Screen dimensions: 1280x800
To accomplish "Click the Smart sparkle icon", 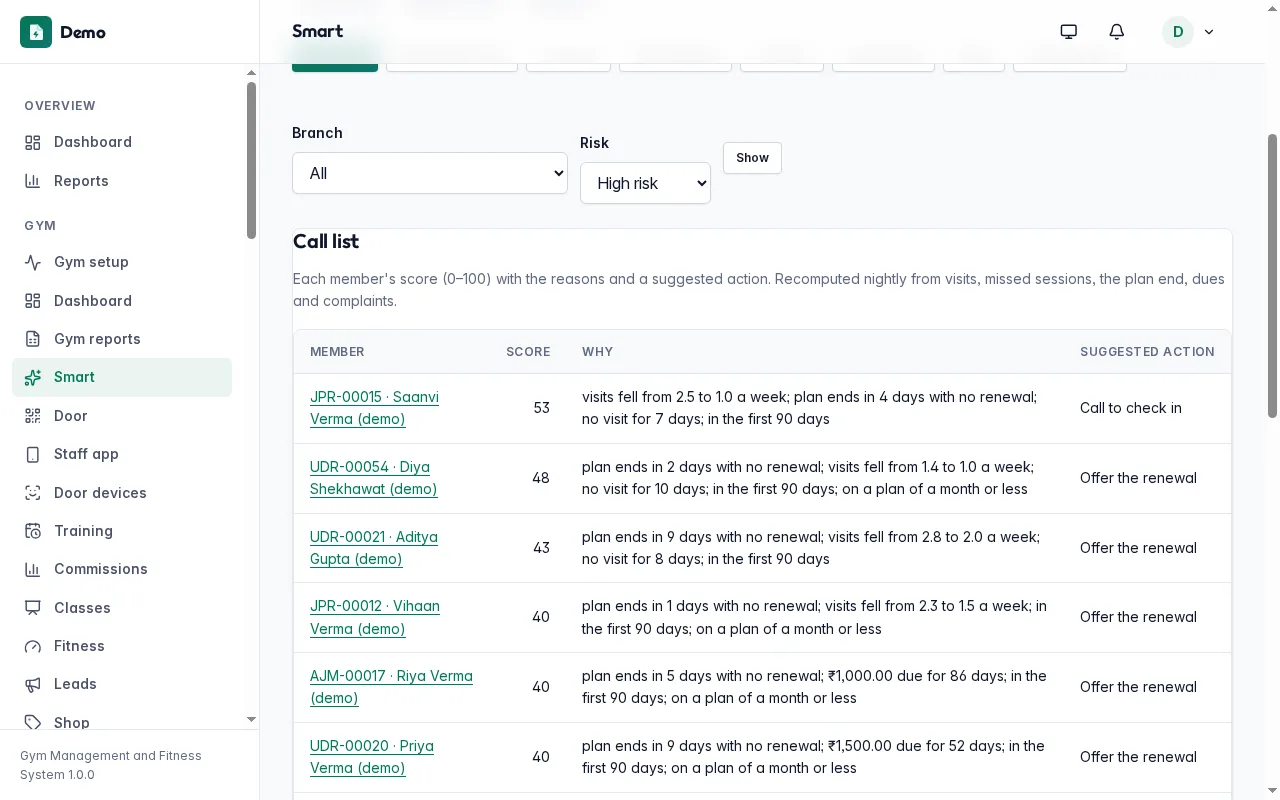I will [x=33, y=377].
